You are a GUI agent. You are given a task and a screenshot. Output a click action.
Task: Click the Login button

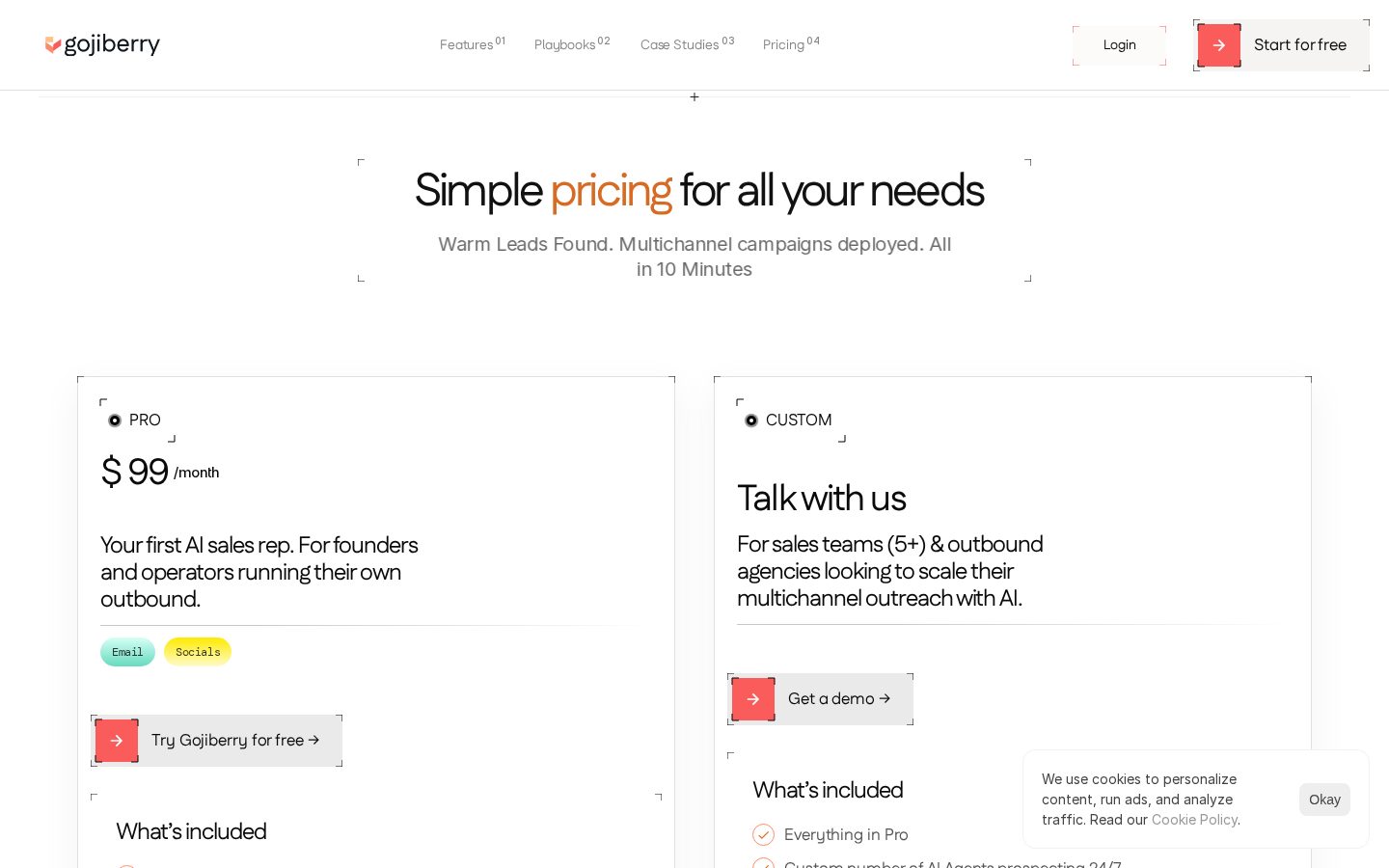(1119, 45)
